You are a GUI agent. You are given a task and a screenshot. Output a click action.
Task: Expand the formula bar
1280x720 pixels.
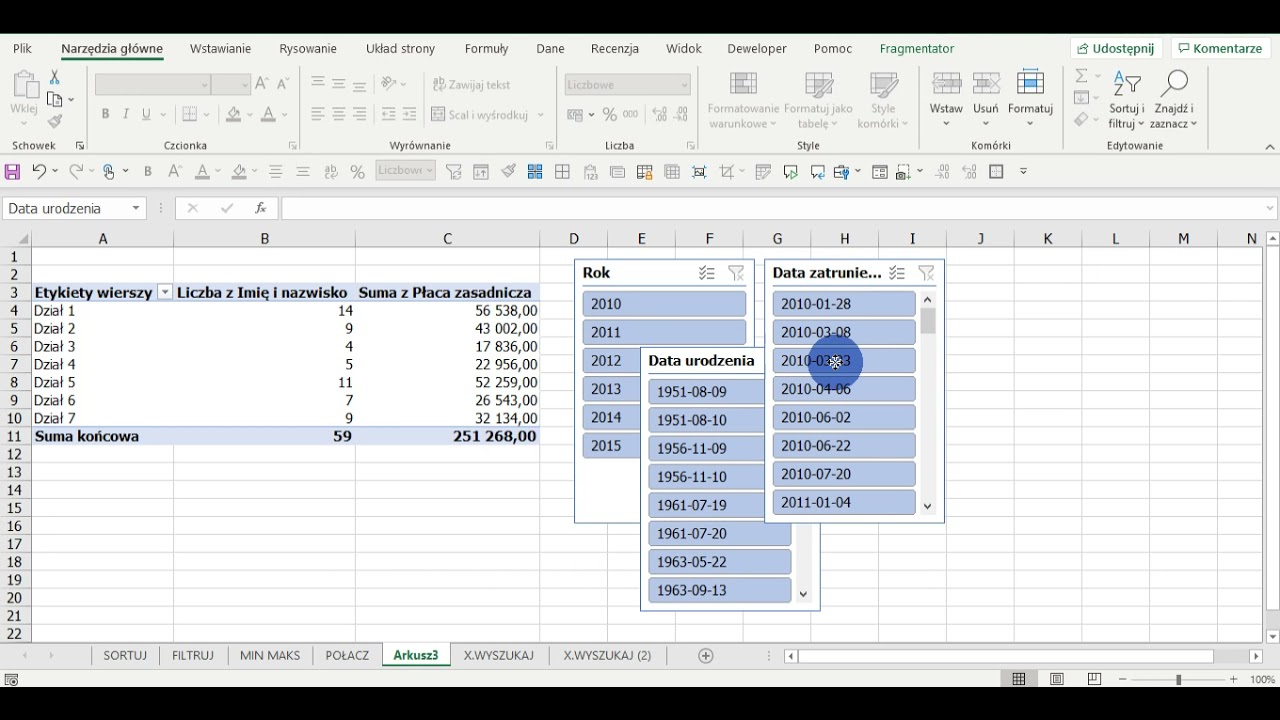click(1270, 208)
